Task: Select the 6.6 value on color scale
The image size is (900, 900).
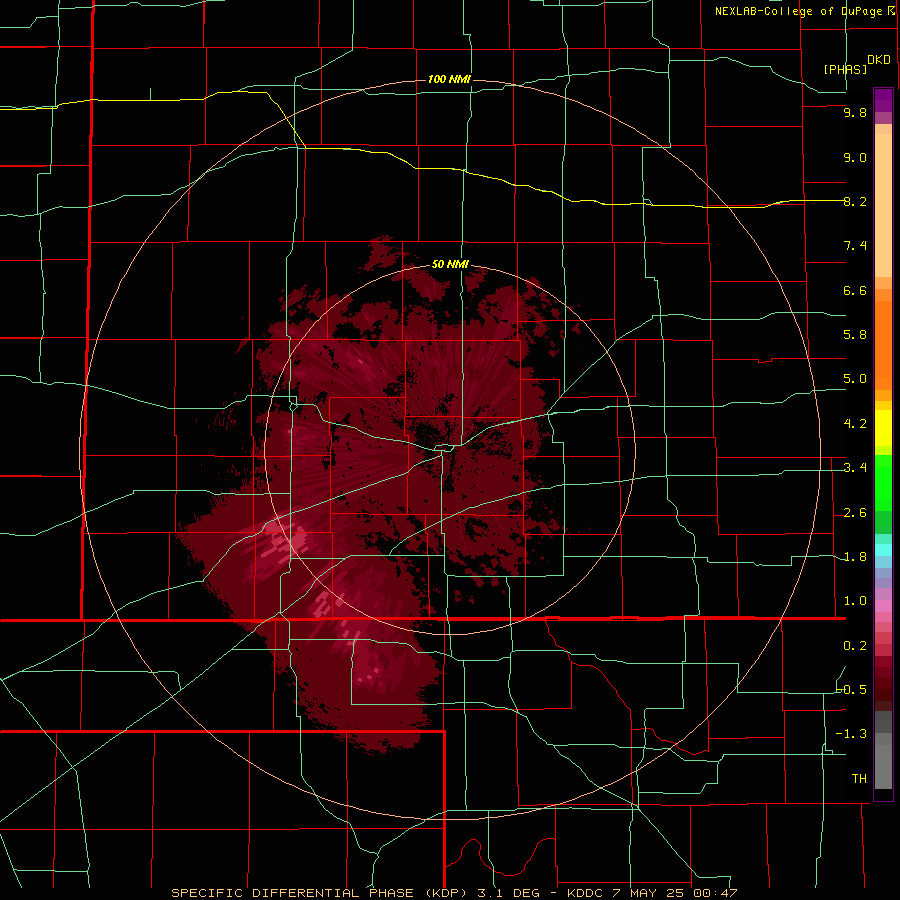Action: coord(855,290)
